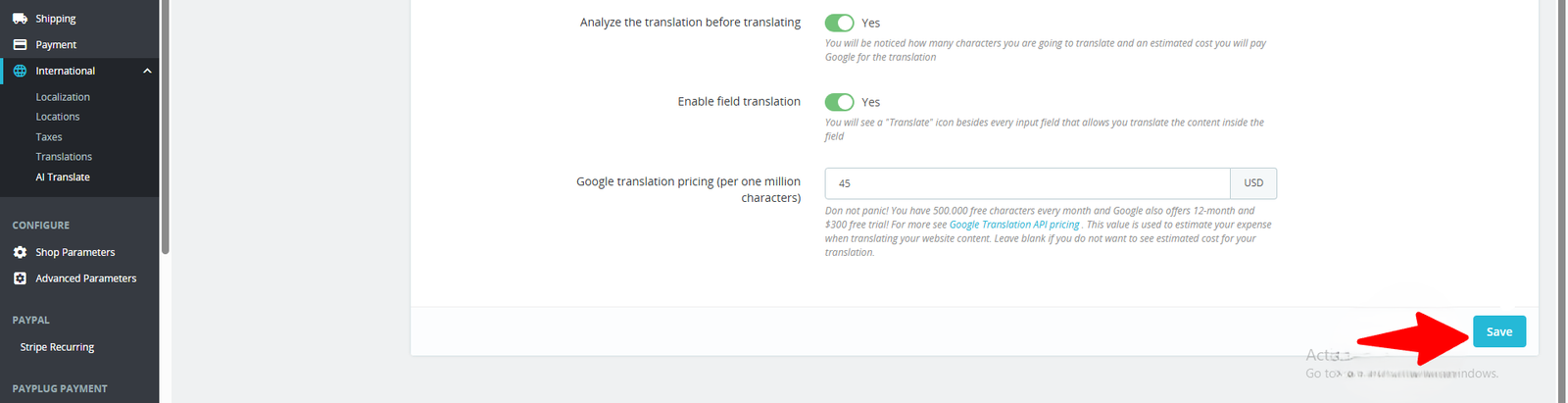Click the Advanced Parameters icon
This screenshot has height=403, width=1568.
[20, 278]
